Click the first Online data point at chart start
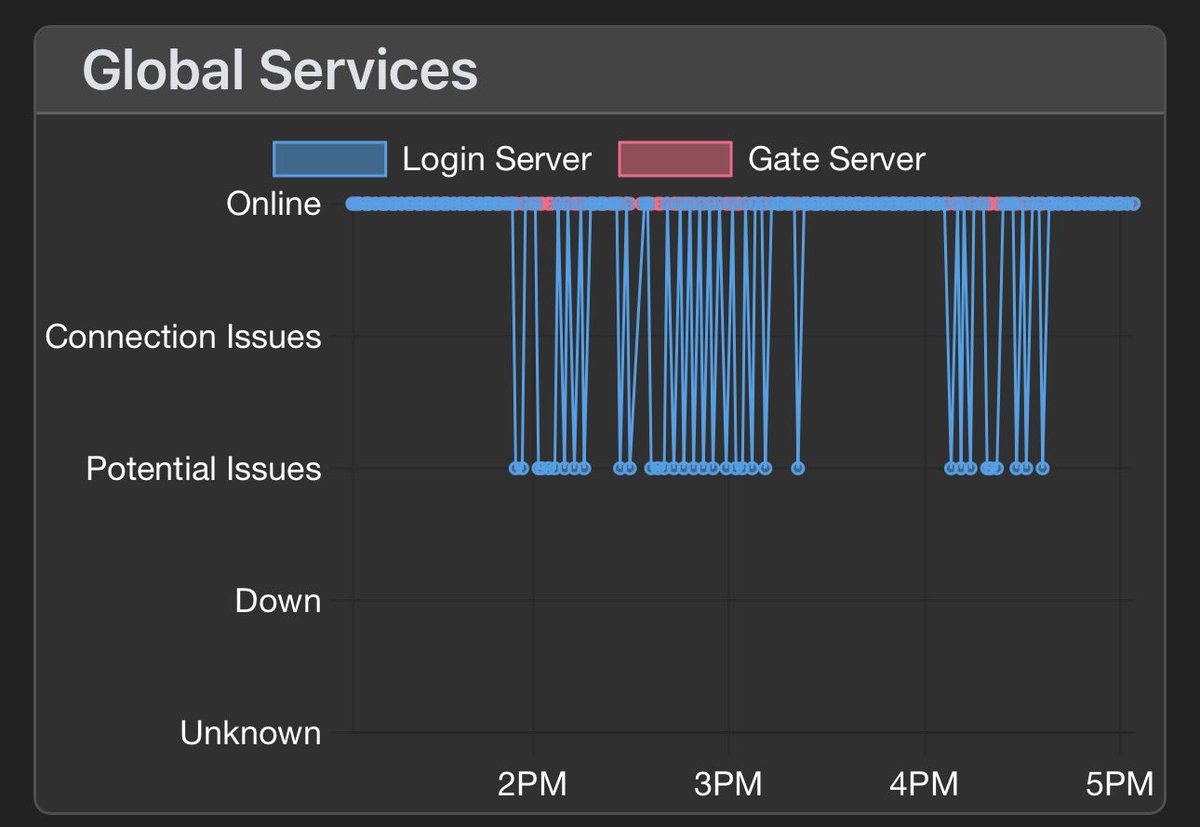Image resolution: width=1200 pixels, height=827 pixels. click(353, 204)
